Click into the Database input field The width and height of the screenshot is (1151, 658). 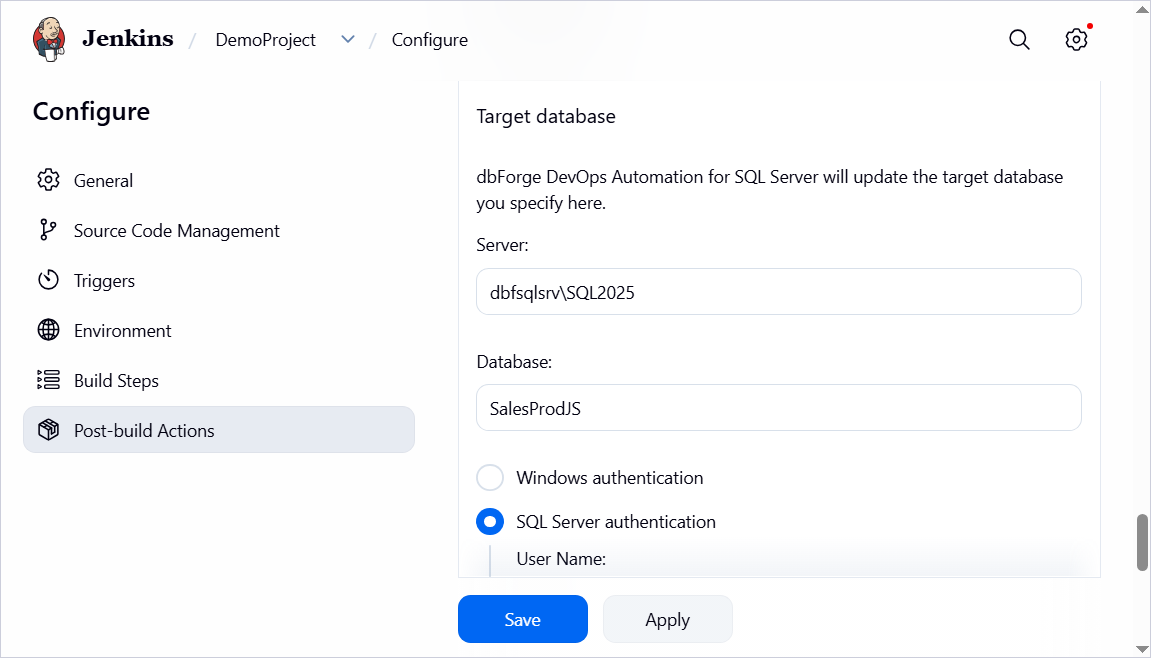778,408
